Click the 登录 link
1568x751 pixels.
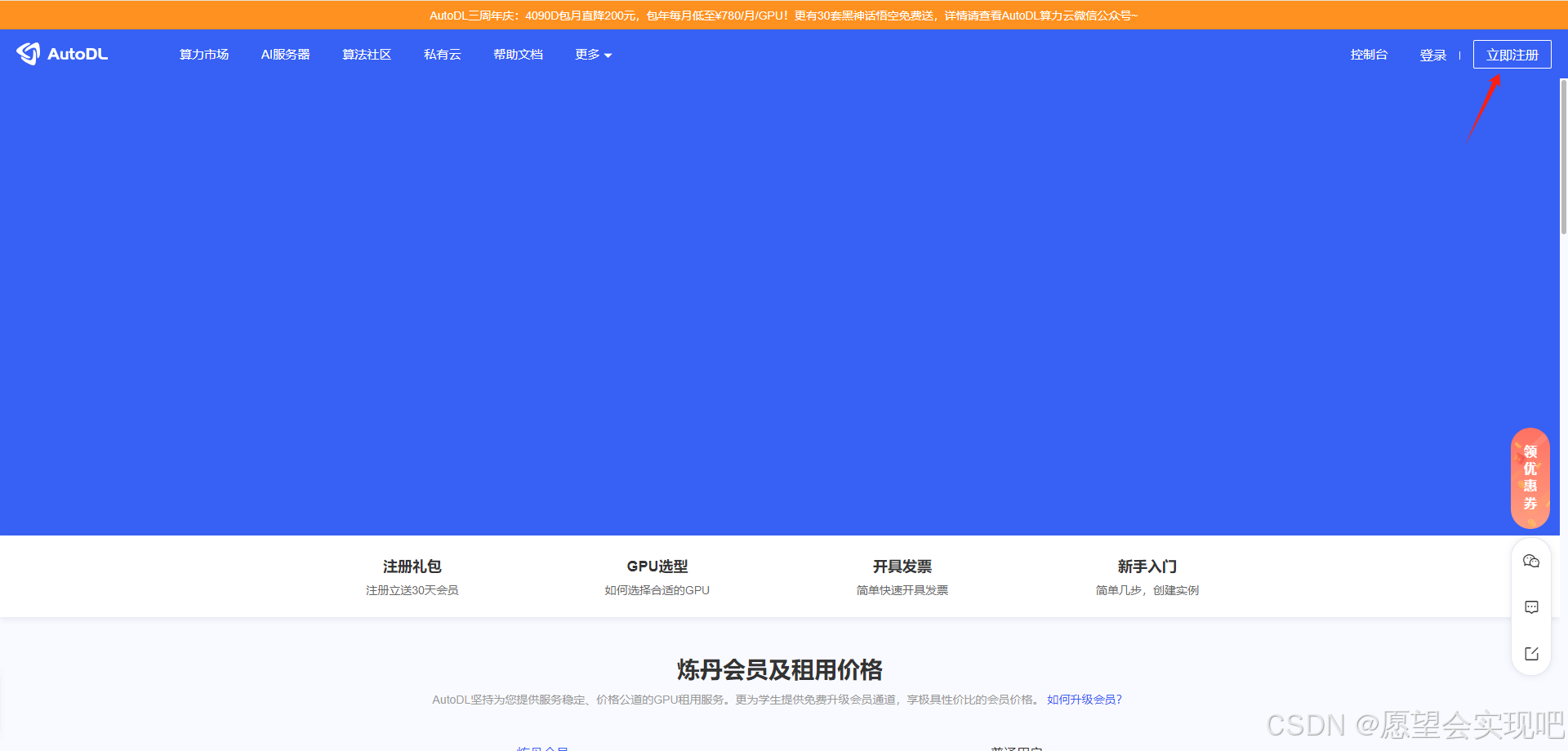[x=1432, y=55]
